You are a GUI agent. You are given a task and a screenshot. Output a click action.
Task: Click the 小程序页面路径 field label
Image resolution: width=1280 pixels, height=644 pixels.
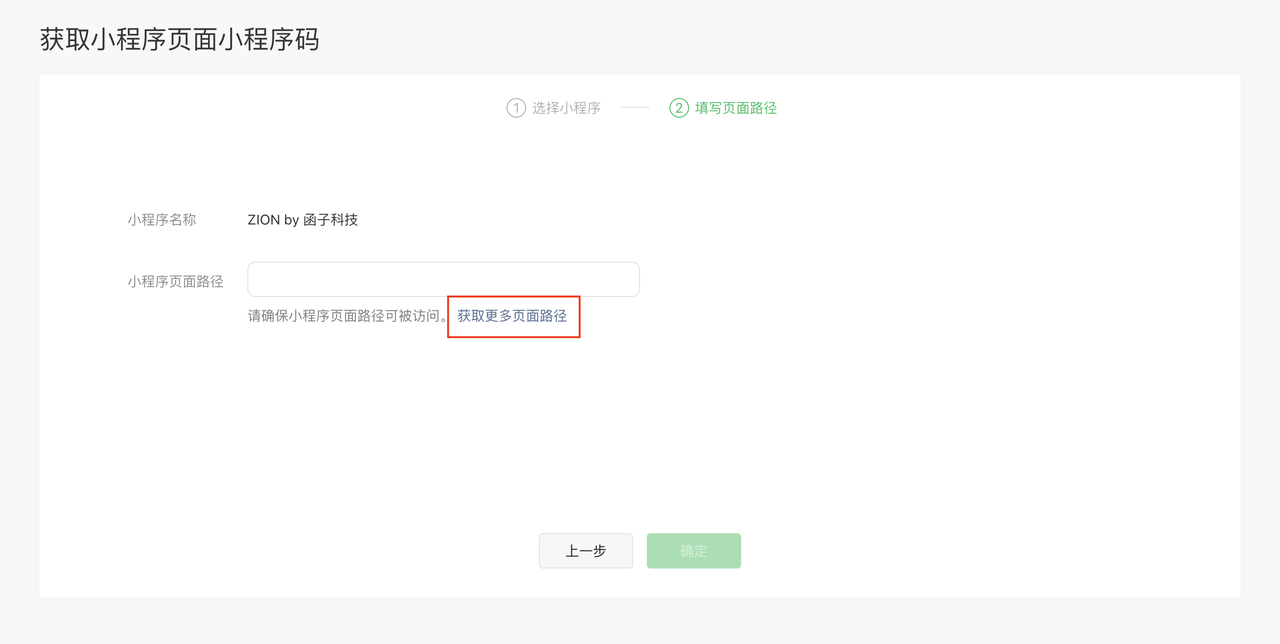(x=175, y=282)
